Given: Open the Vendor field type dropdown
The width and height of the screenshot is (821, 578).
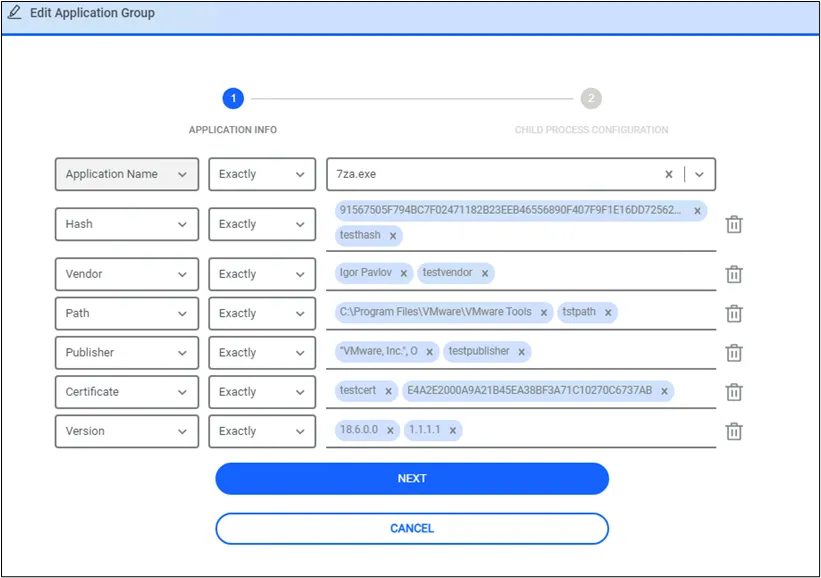Looking at the screenshot, I should (127, 274).
